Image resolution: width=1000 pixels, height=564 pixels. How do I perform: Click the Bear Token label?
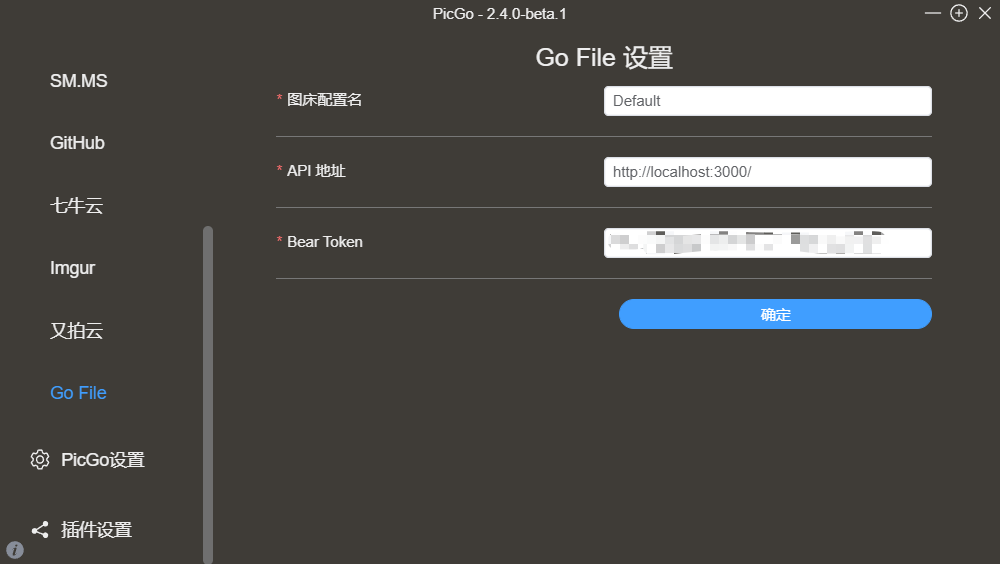325,242
